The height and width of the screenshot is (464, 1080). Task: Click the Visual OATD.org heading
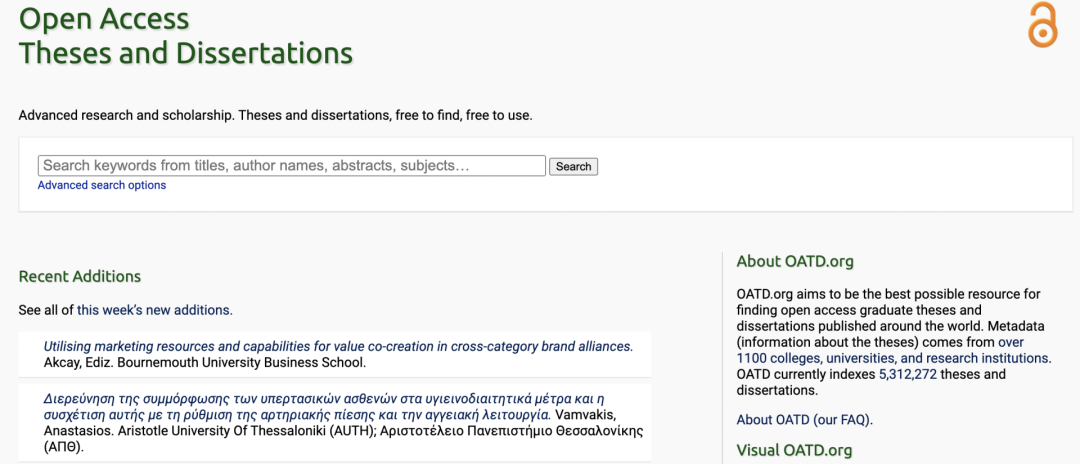tap(794, 450)
